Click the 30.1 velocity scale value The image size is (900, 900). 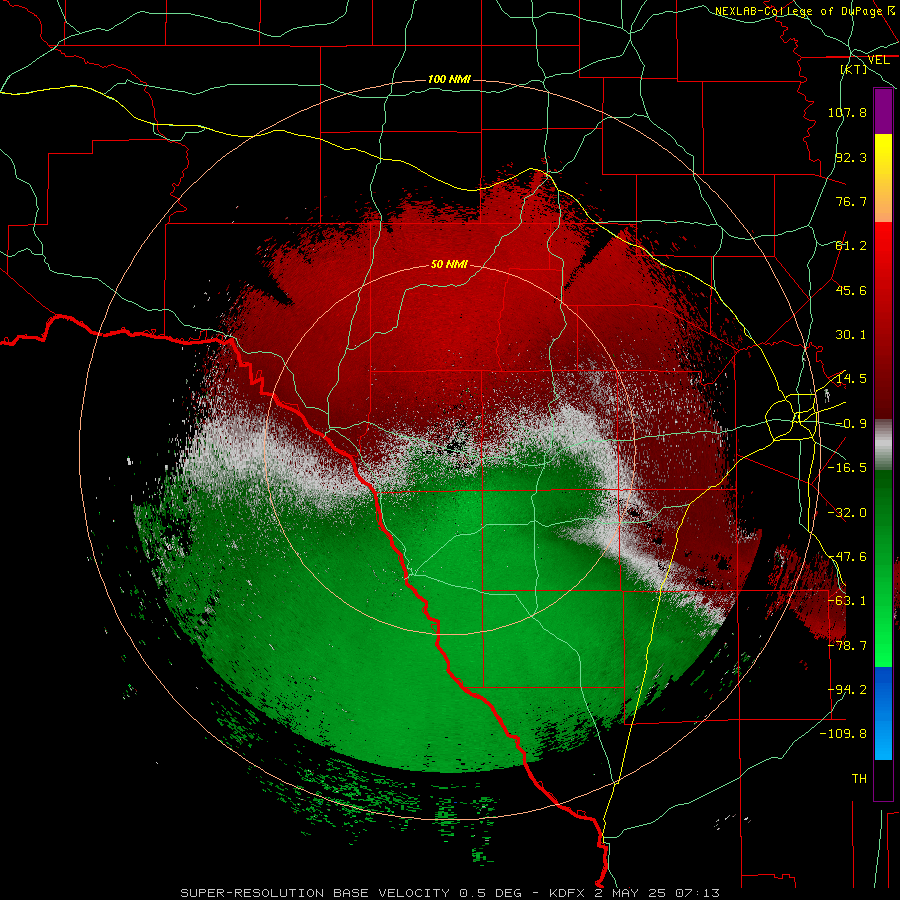[851, 335]
